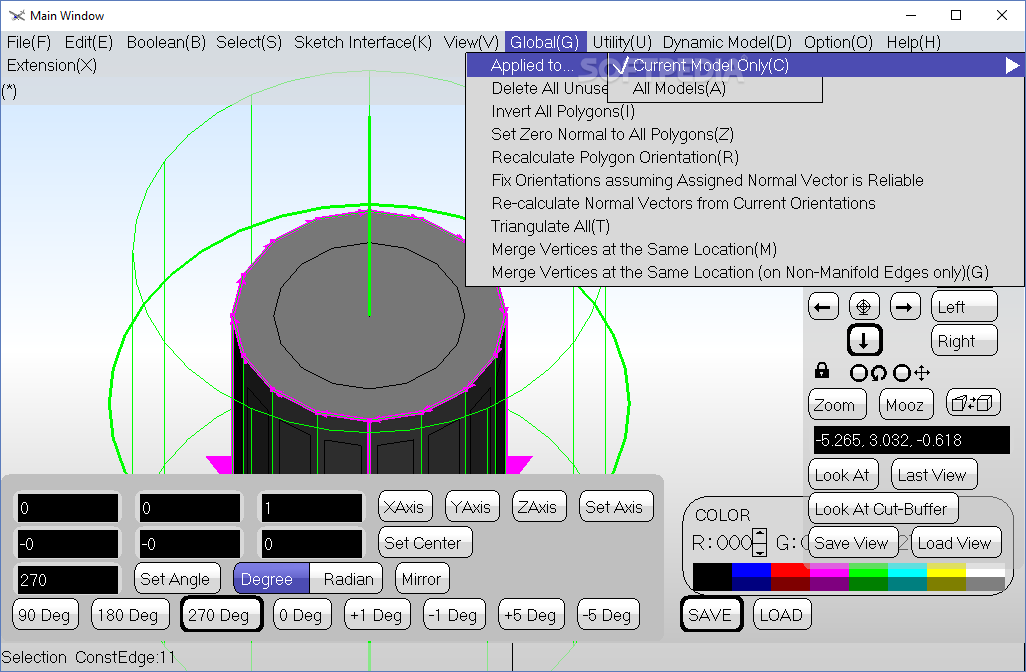Open the Edit(E) menu

click(89, 43)
